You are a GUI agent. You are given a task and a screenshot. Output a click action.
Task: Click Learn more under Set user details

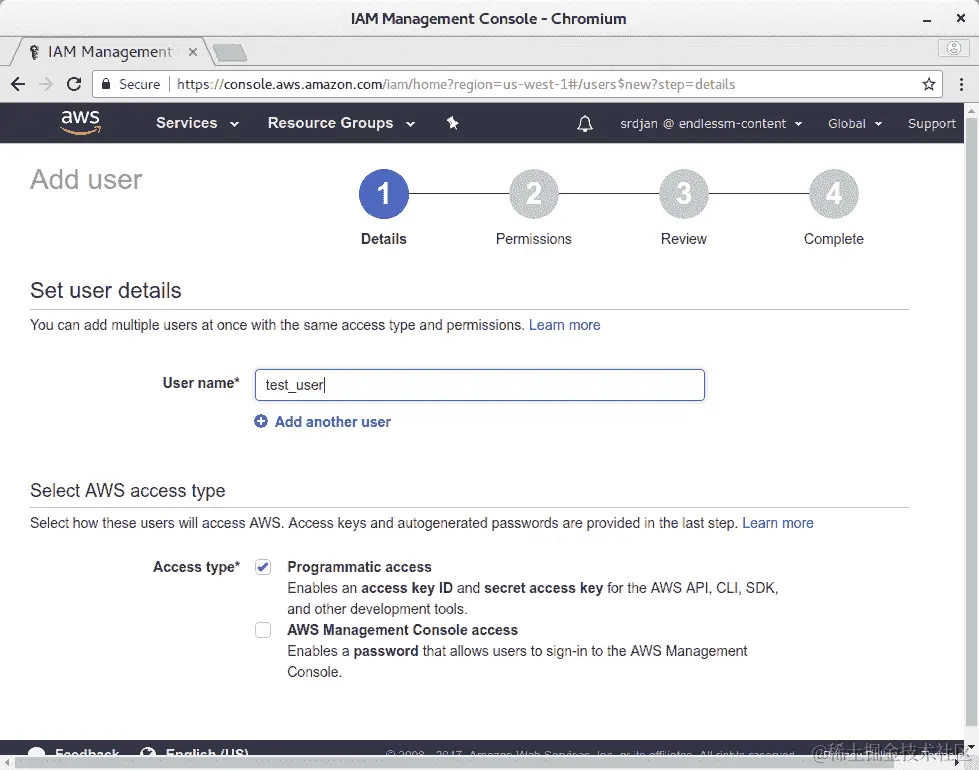pyautogui.click(x=564, y=325)
